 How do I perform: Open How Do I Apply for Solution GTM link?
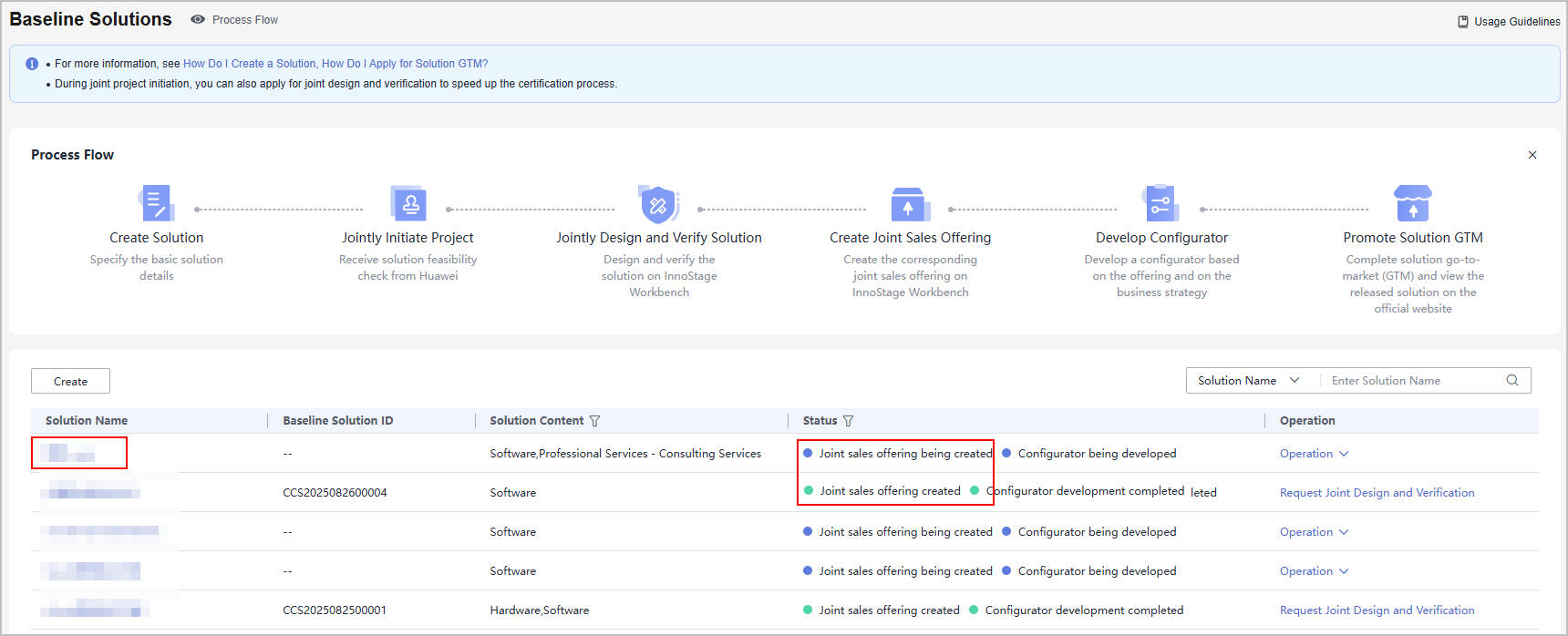[x=405, y=64]
